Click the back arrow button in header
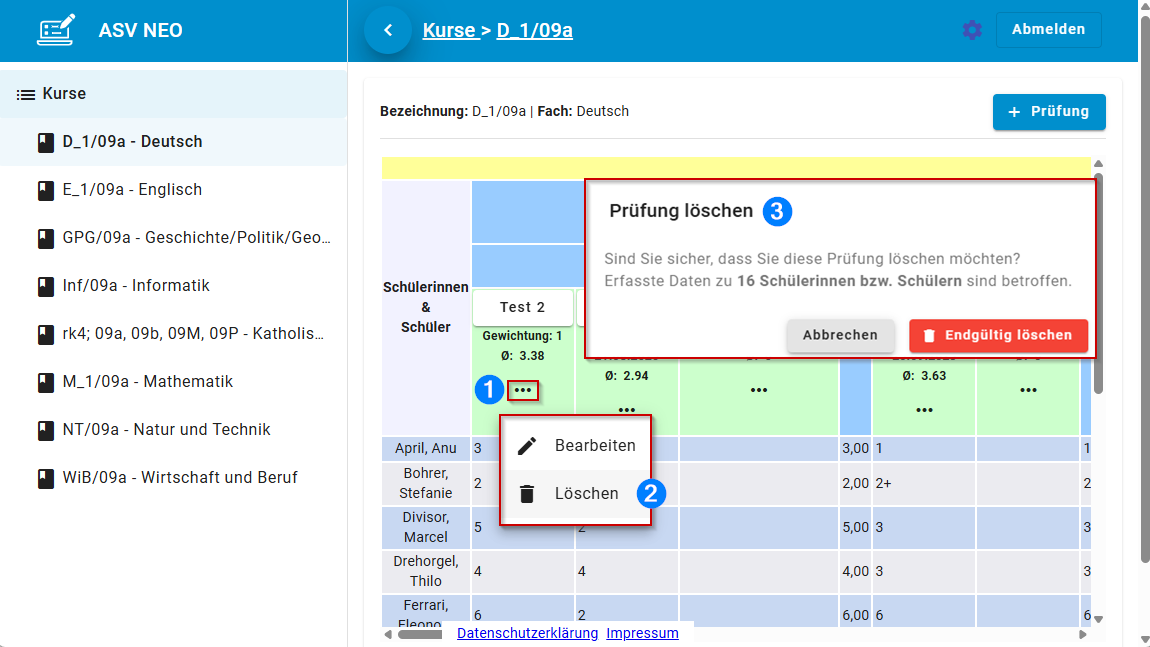The height and width of the screenshot is (647, 1150). [x=388, y=30]
